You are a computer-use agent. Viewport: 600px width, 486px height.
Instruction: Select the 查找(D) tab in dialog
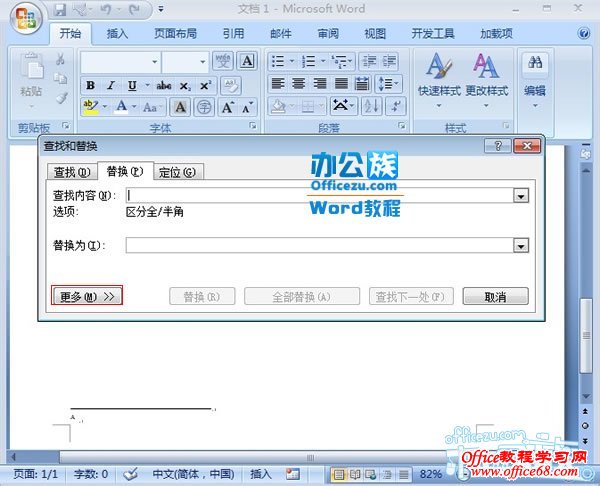tap(72, 172)
